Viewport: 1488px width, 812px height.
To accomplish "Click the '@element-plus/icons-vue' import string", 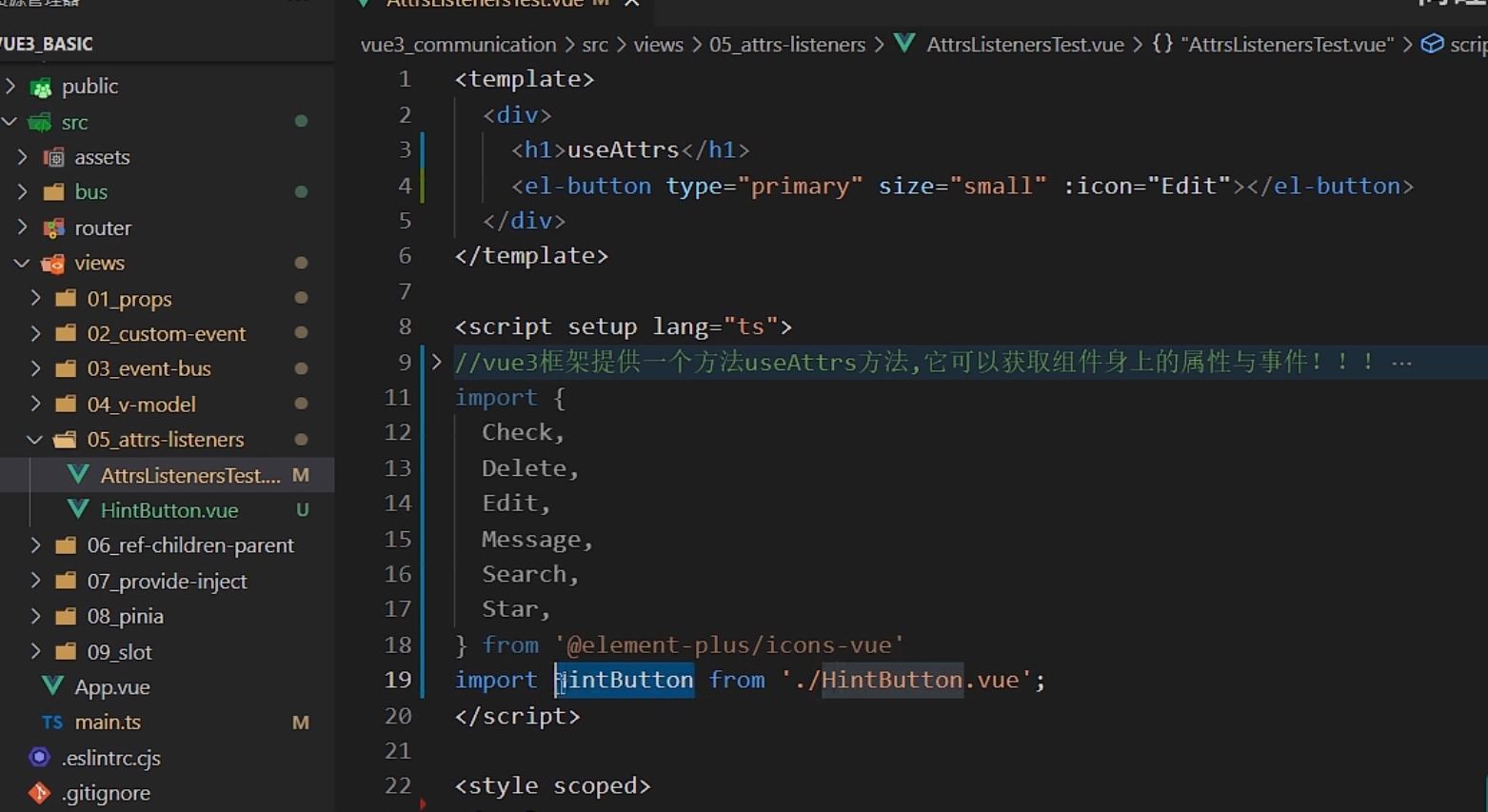I will click(728, 644).
